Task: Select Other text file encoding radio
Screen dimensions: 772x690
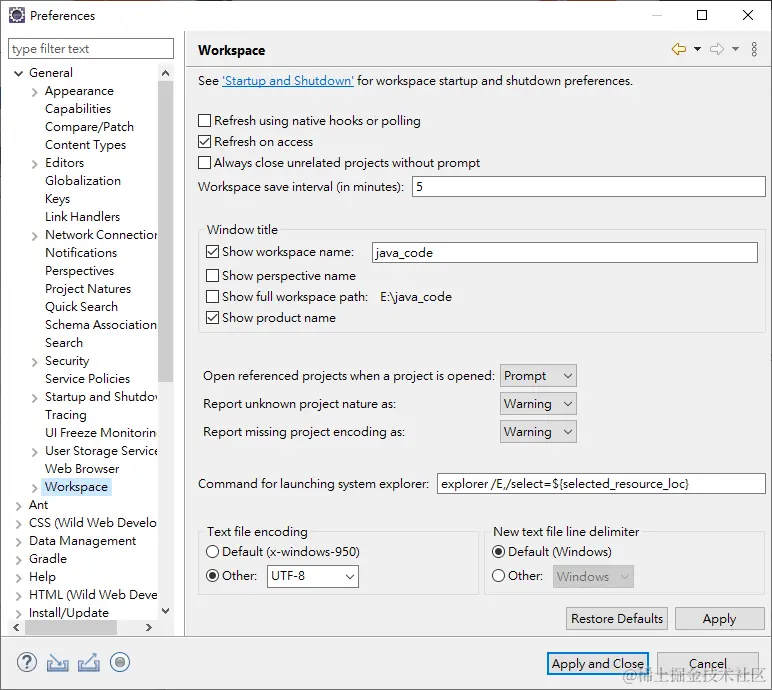Action: [x=212, y=576]
